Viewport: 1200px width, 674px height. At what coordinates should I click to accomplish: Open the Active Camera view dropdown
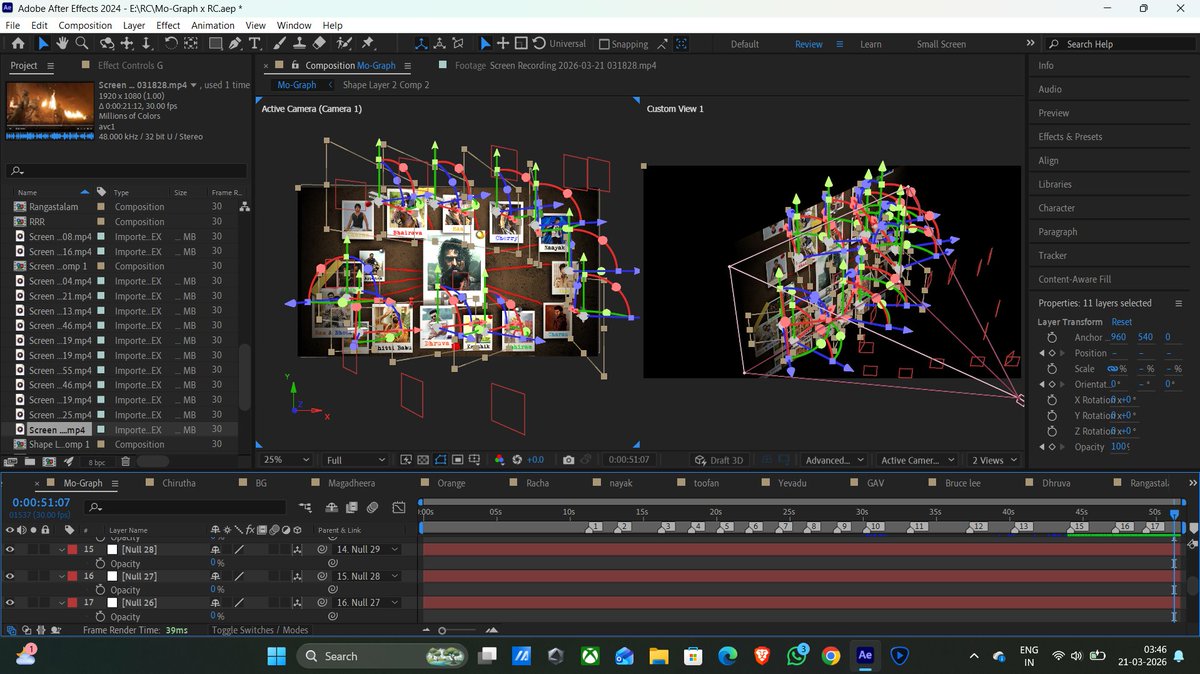point(916,460)
